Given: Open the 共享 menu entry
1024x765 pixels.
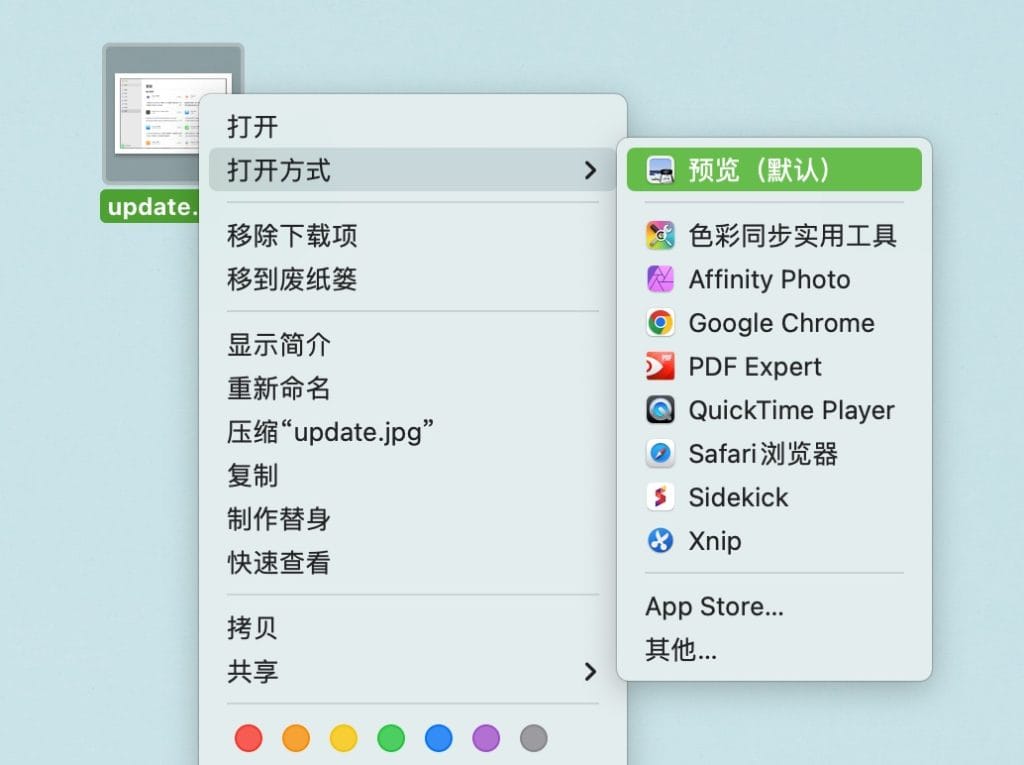Looking at the screenshot, I should pyautogui.click(x=412, y=672).
